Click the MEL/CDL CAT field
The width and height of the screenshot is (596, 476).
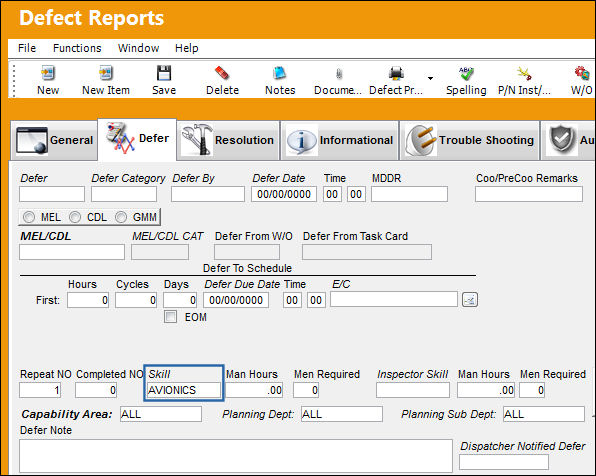[x=160, y=252]
